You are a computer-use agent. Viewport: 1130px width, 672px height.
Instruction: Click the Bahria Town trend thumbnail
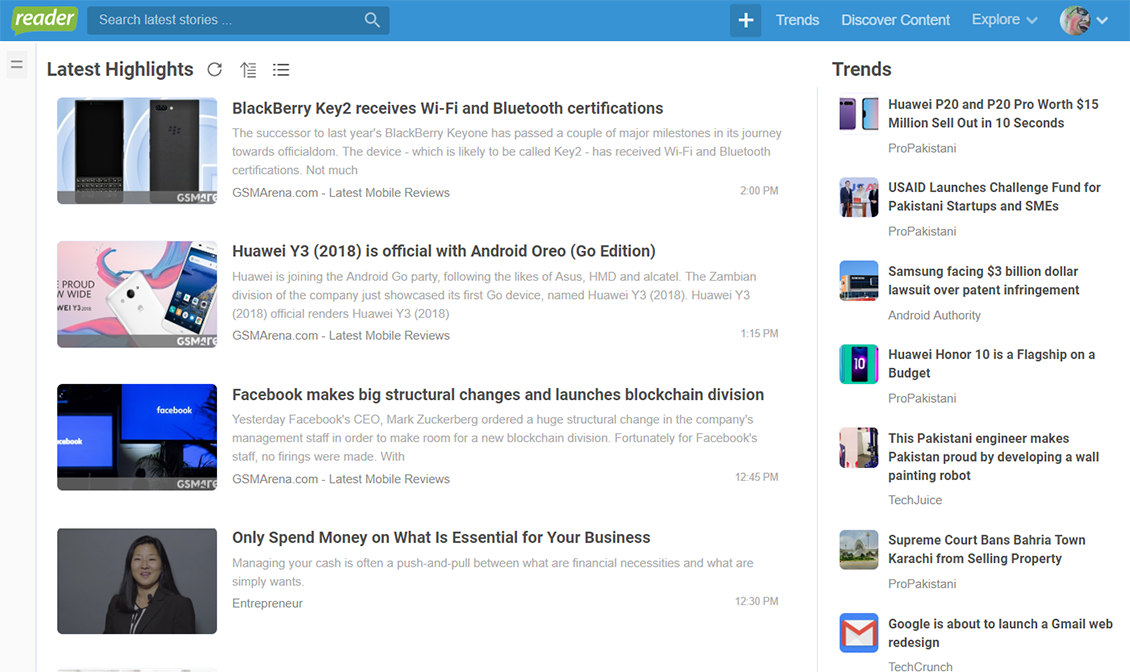pyautogui.click(x=859, y=550)
